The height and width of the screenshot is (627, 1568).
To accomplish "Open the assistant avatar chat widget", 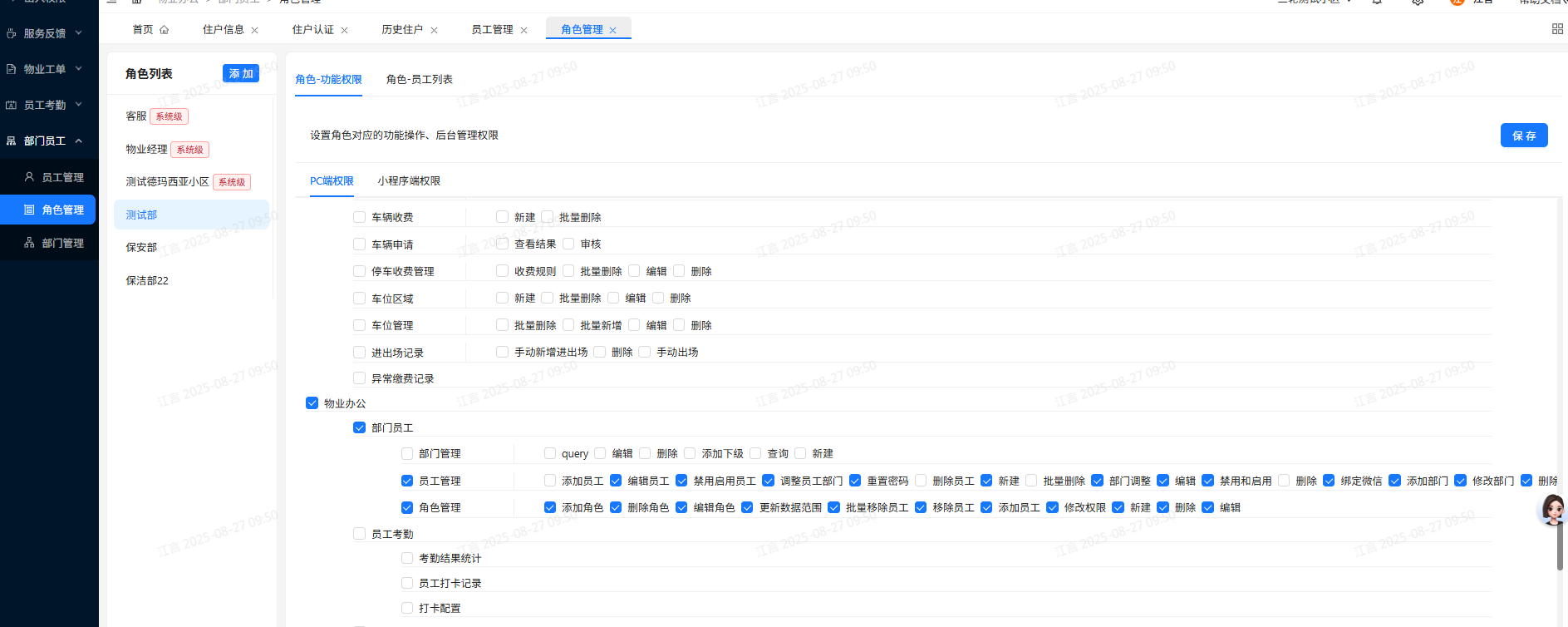I will [1552, 509].
